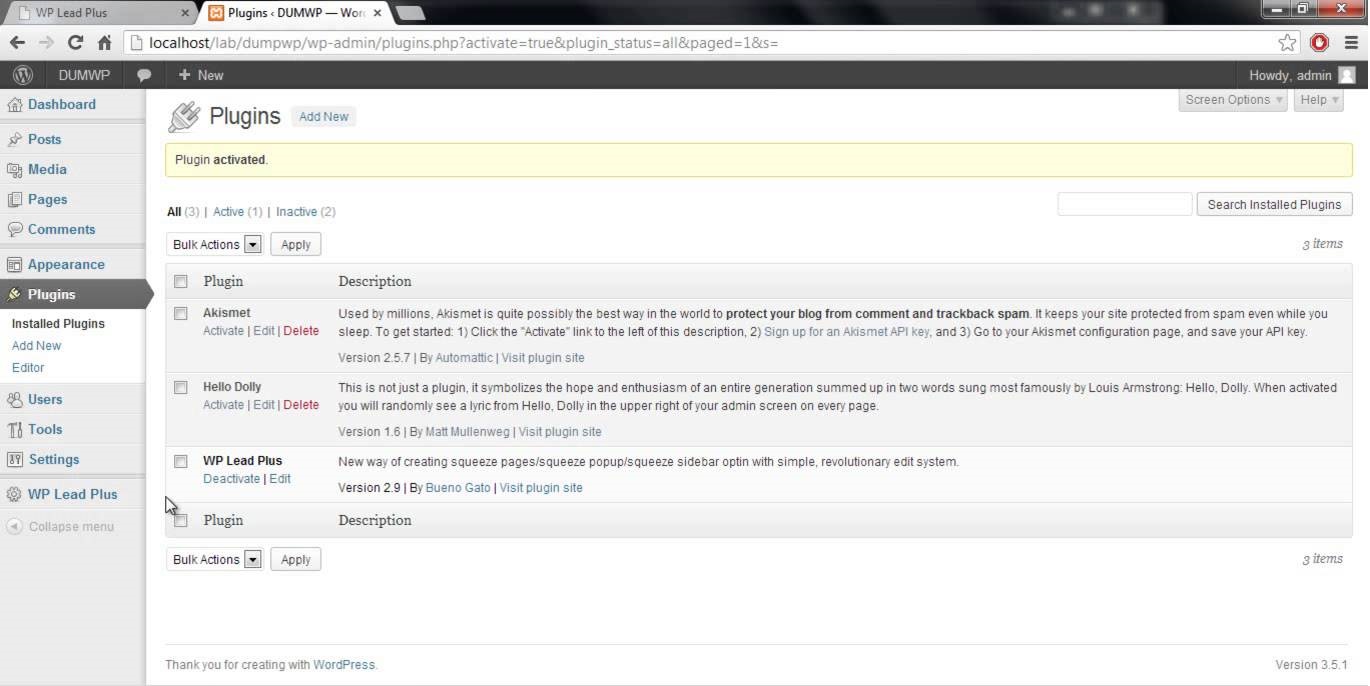Click the Posts pushpin icon
The width and height of the screenshot is (1370, 686).
pyautogui.click(x=14, y=140)
